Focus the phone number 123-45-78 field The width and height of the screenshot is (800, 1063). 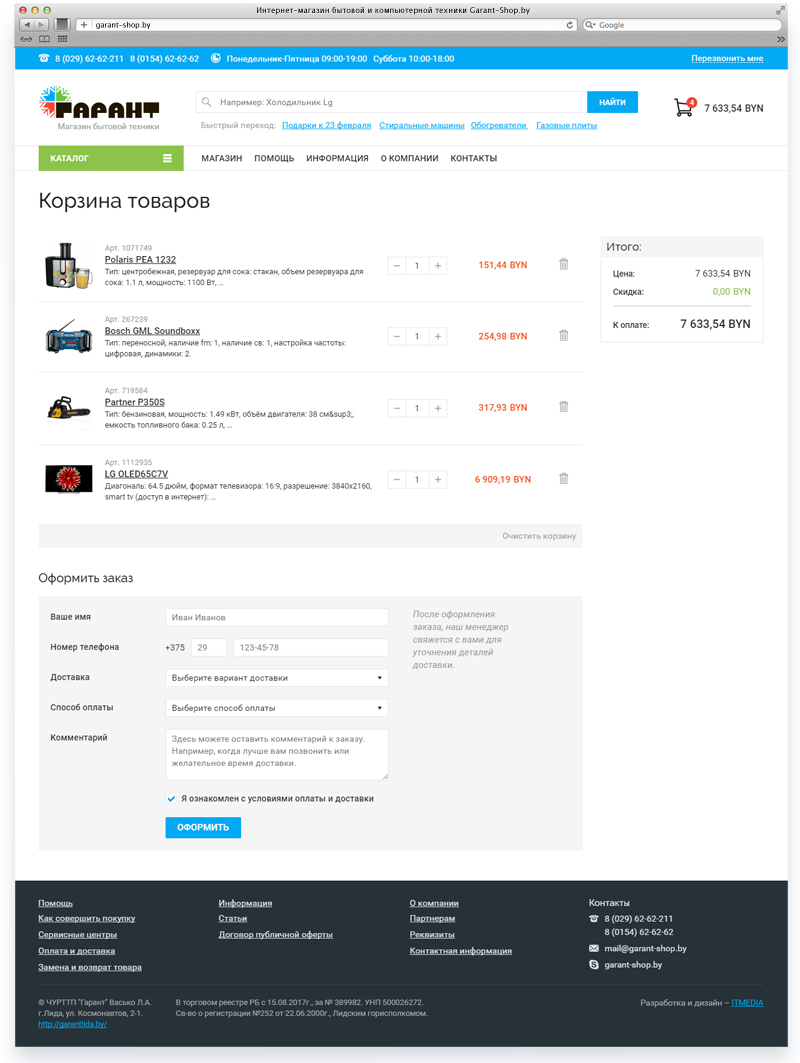coord(311,647)
